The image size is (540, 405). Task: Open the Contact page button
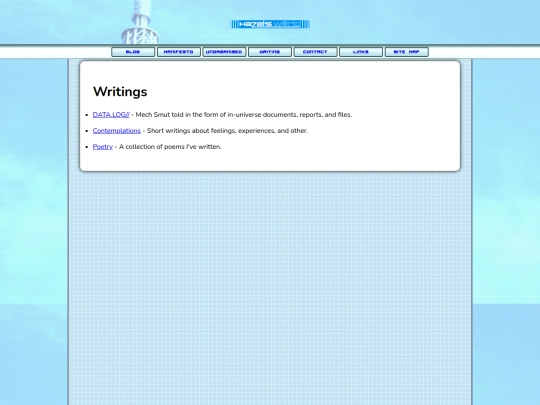(315, 52)
